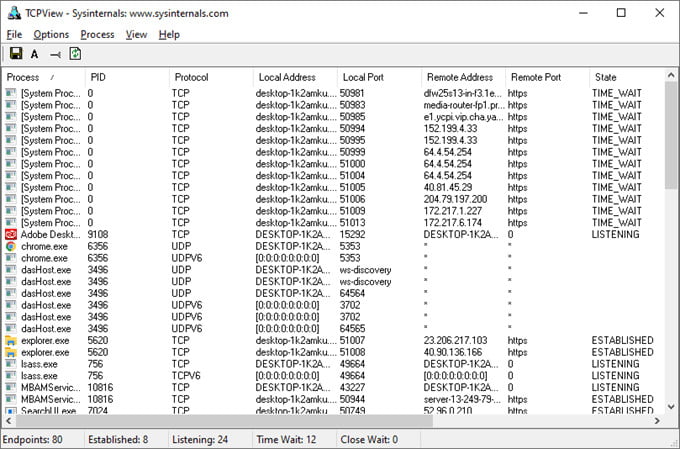Click the vertical scrollbar up arrow
Screen dimensions: 680x449
(x=671, y=75)
